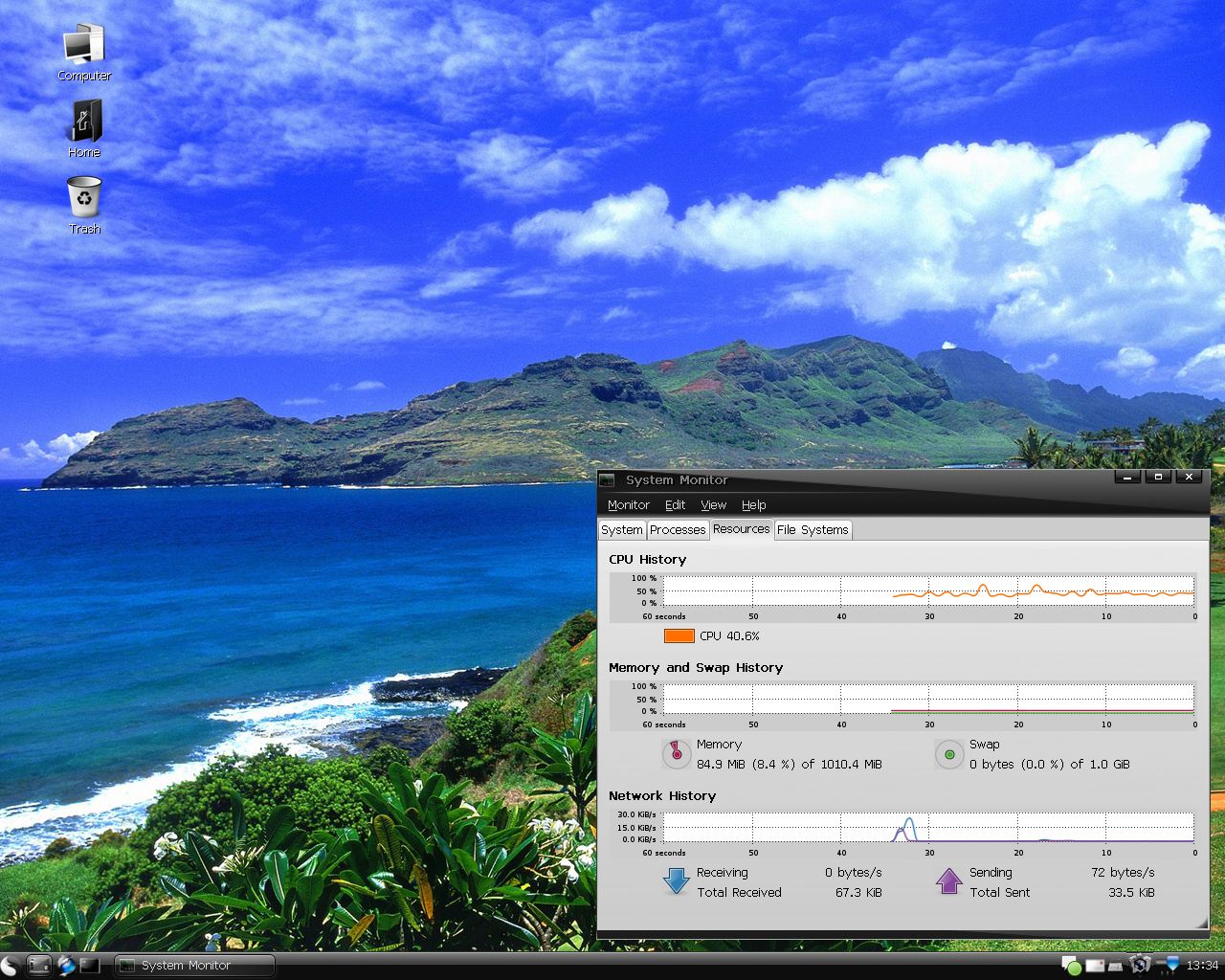Click the keyboard tray icon
Image resolution: width=1225 pixels, height=980 pixels.
coord(1115,967)
